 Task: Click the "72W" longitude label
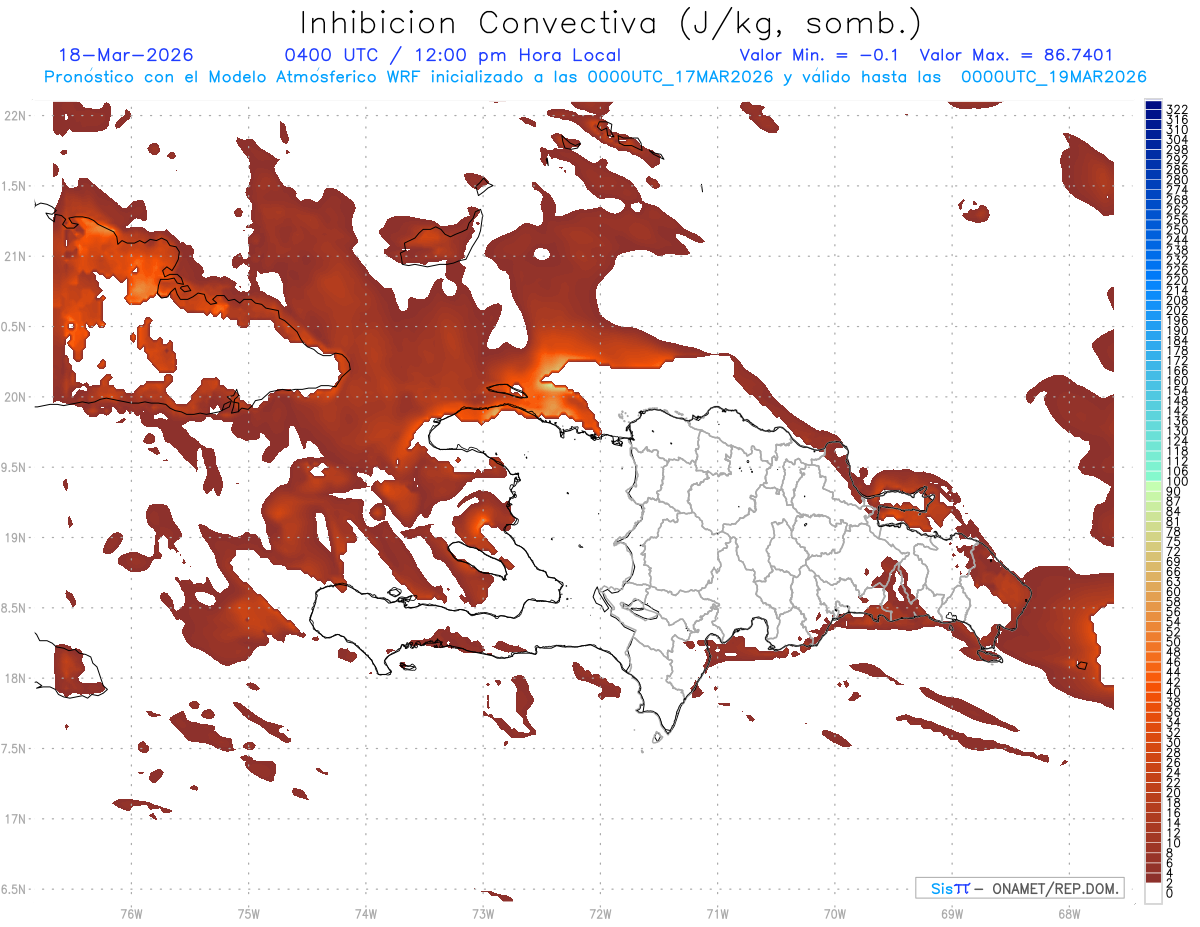coord(600,913)
